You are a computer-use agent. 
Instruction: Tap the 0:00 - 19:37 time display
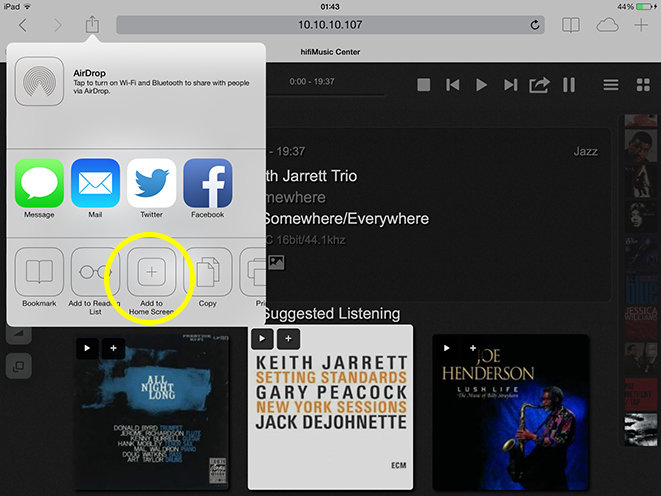(312, 82)
